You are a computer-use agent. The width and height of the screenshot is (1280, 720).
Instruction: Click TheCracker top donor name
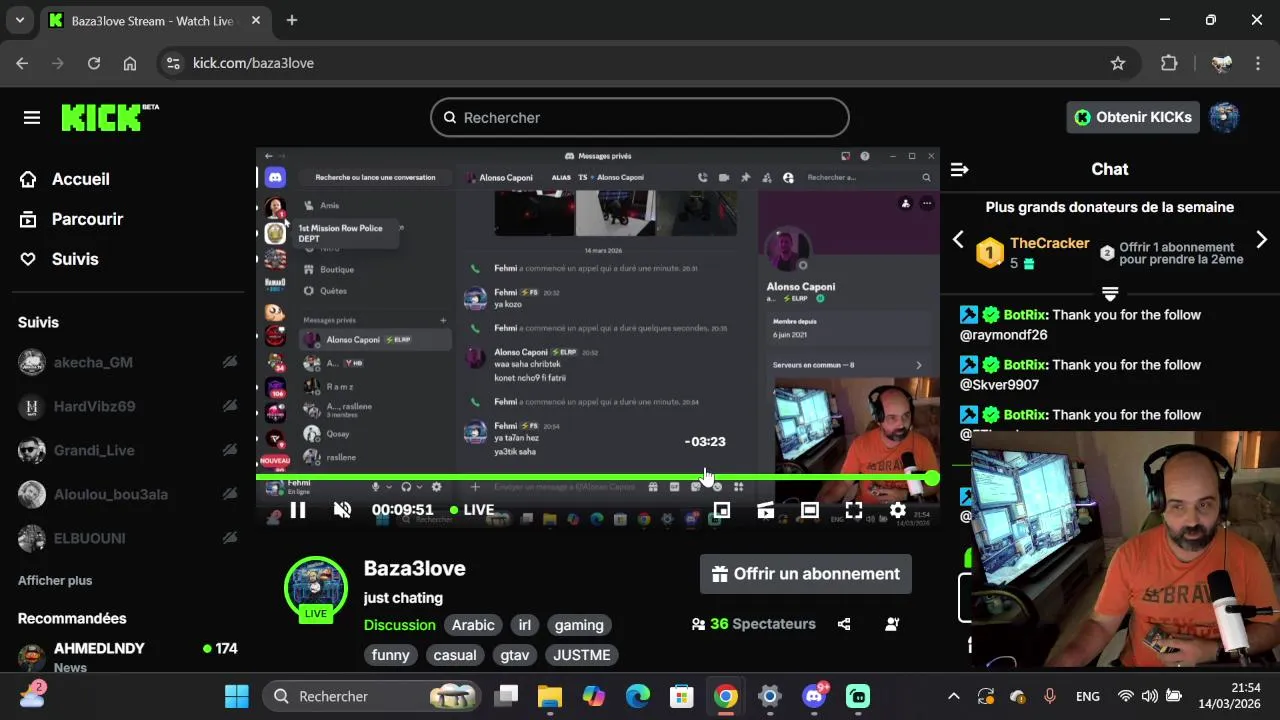coord(1049,243)
